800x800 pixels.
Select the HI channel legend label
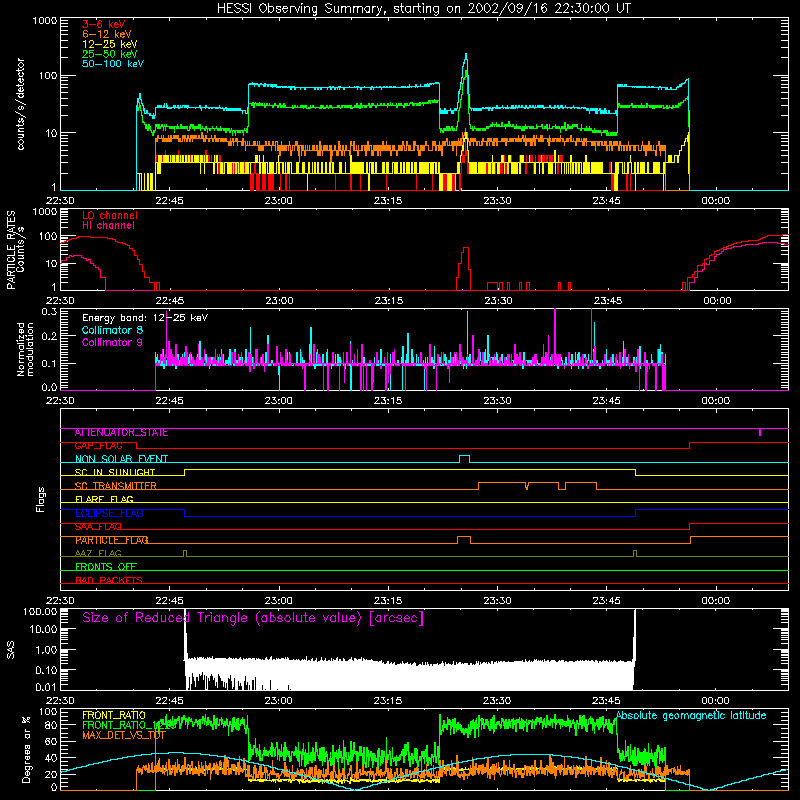tap(108, 226)
